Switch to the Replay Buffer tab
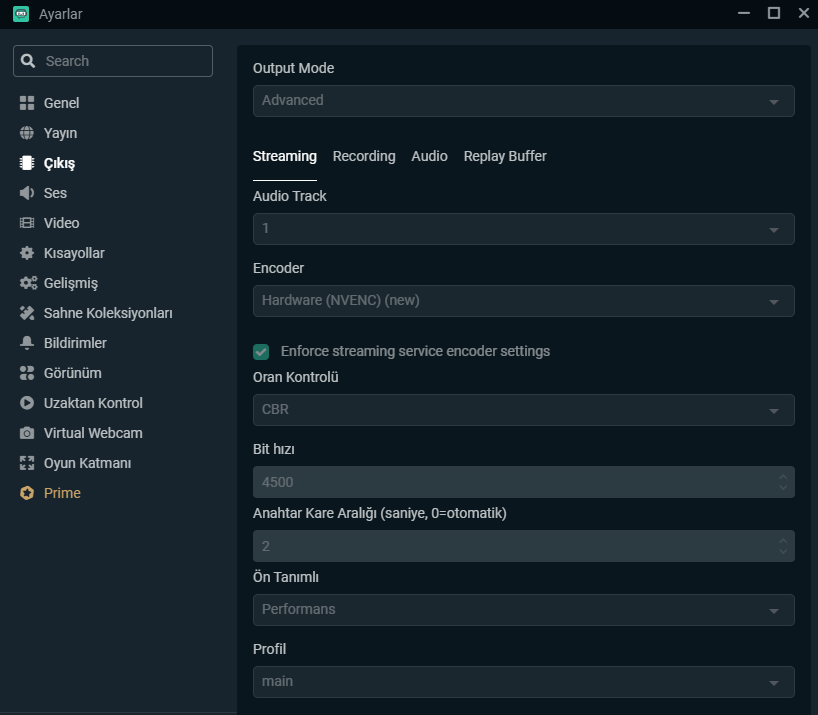The image size is (818, 715). coord(505,156)
